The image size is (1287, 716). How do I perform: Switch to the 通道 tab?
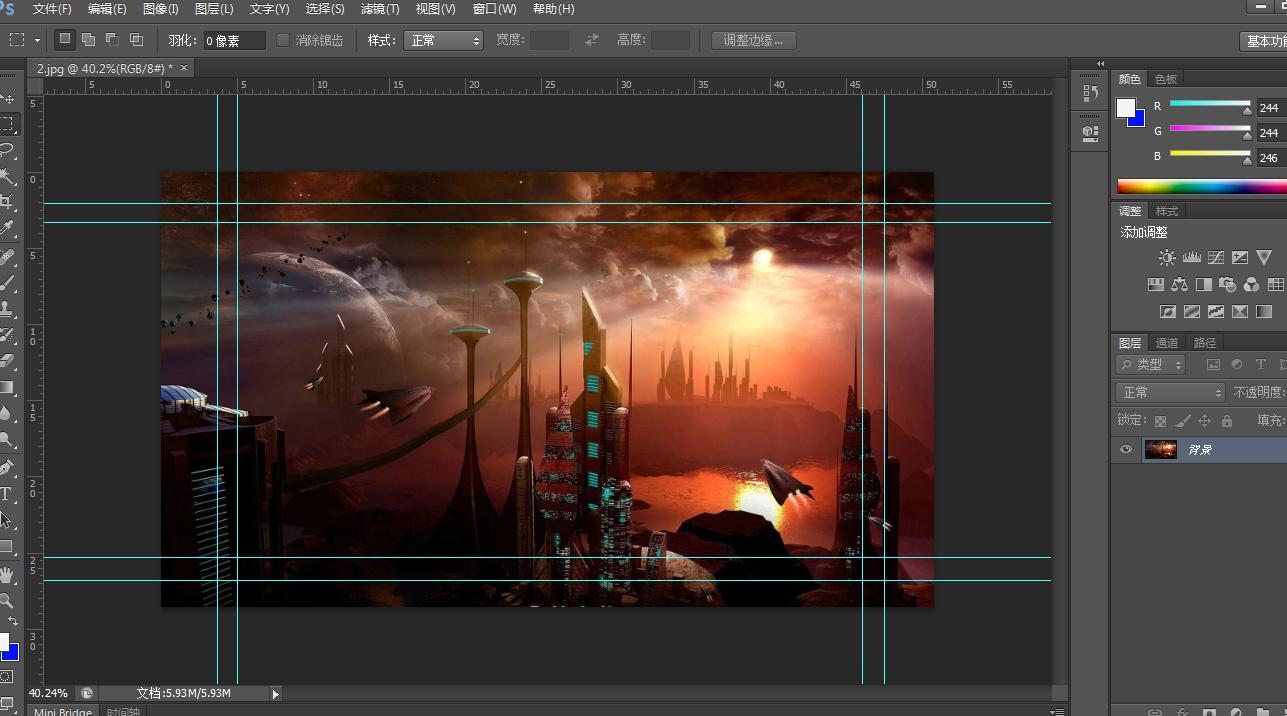coord(1166,343)
